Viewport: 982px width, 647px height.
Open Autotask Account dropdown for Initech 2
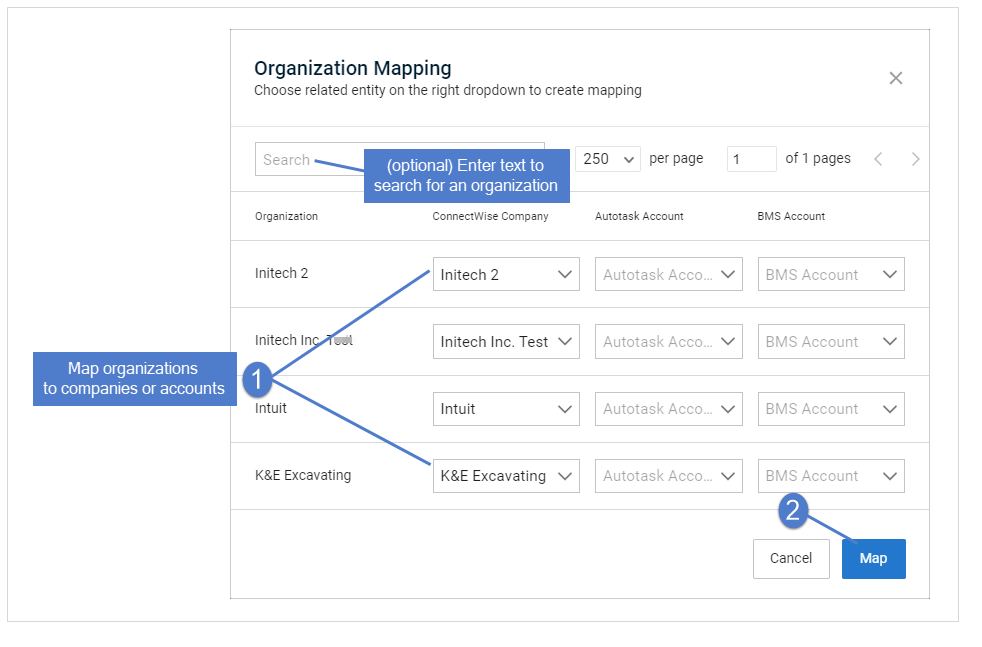(x=669, y=274)
